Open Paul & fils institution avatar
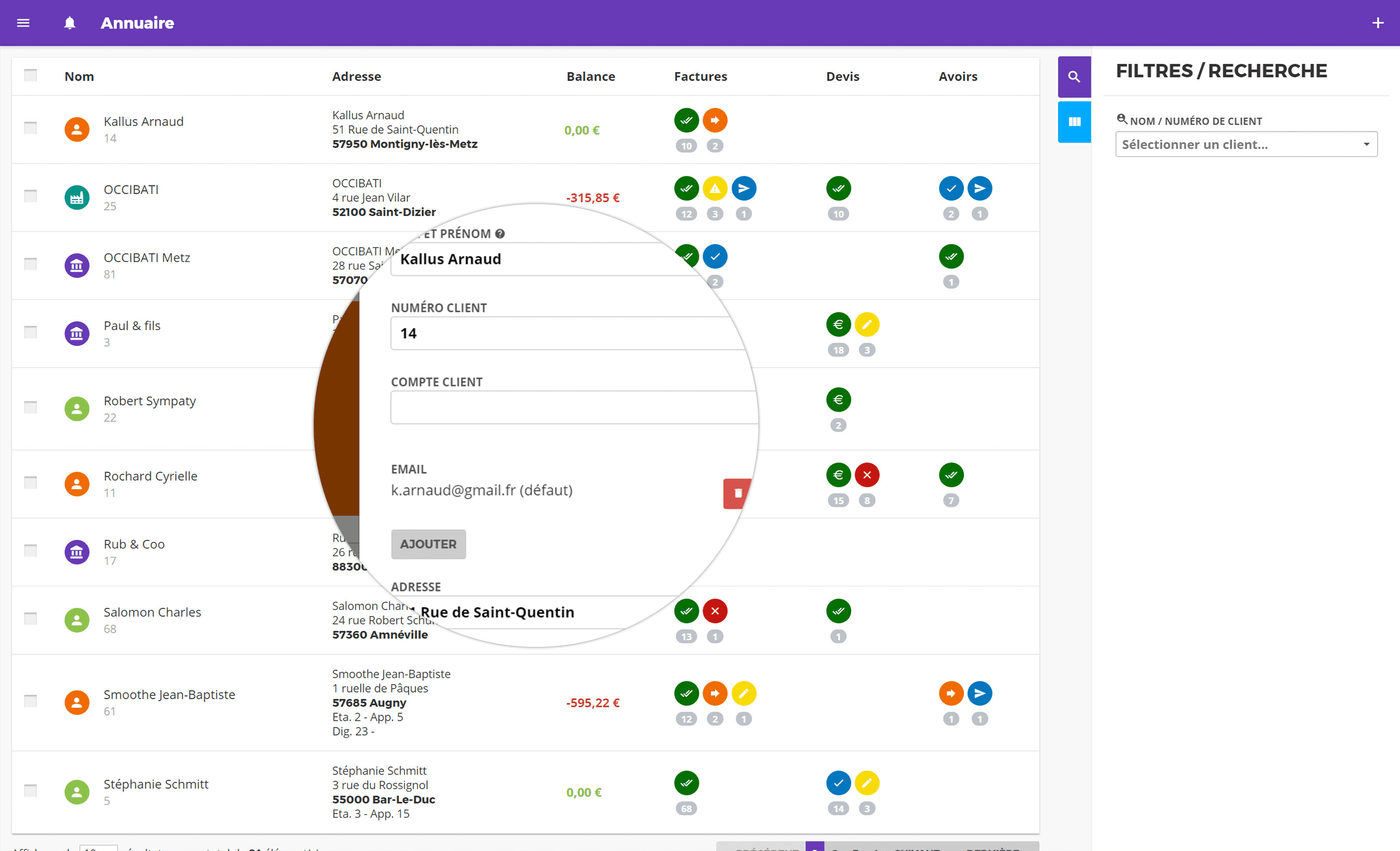Viewport: 1400px width, 851px height. click(77, 334)
